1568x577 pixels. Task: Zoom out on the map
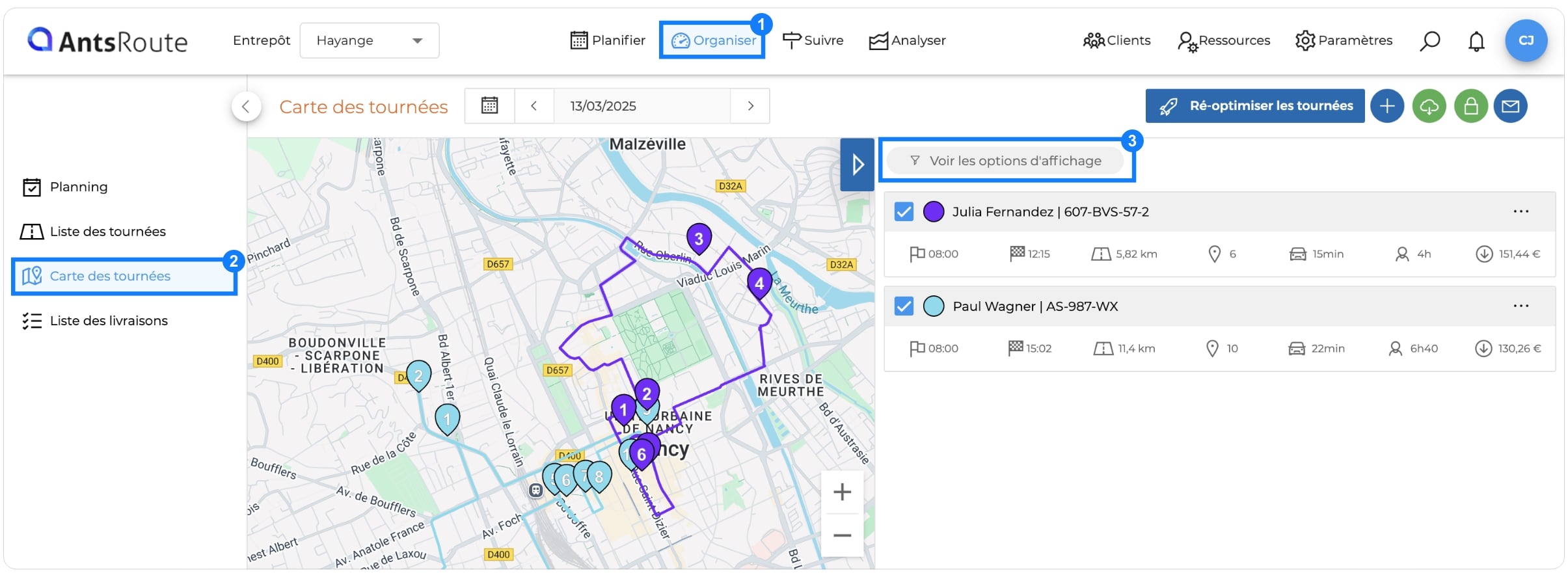842,536
